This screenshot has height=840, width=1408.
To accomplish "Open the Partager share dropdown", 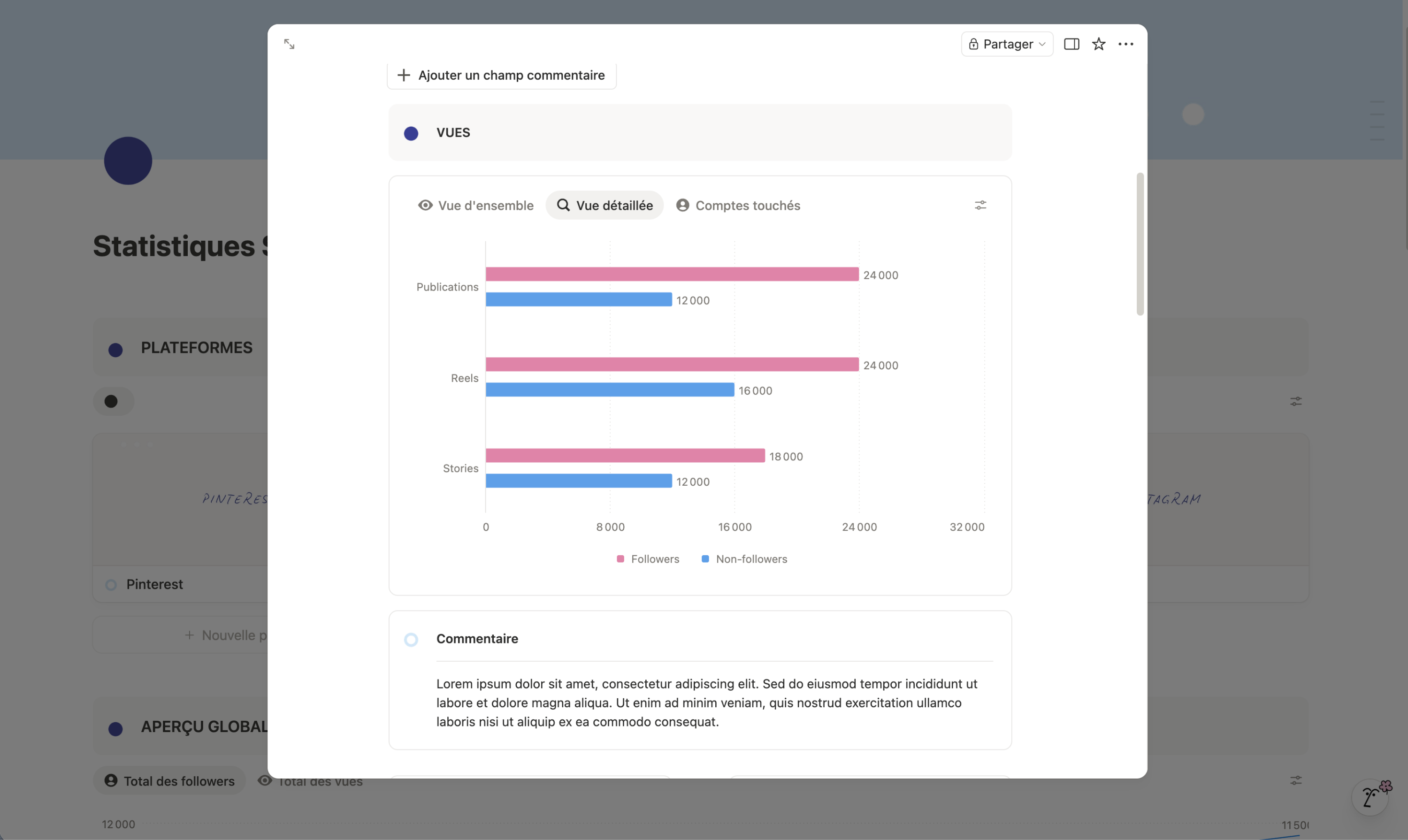I will tap(1007, 44).
